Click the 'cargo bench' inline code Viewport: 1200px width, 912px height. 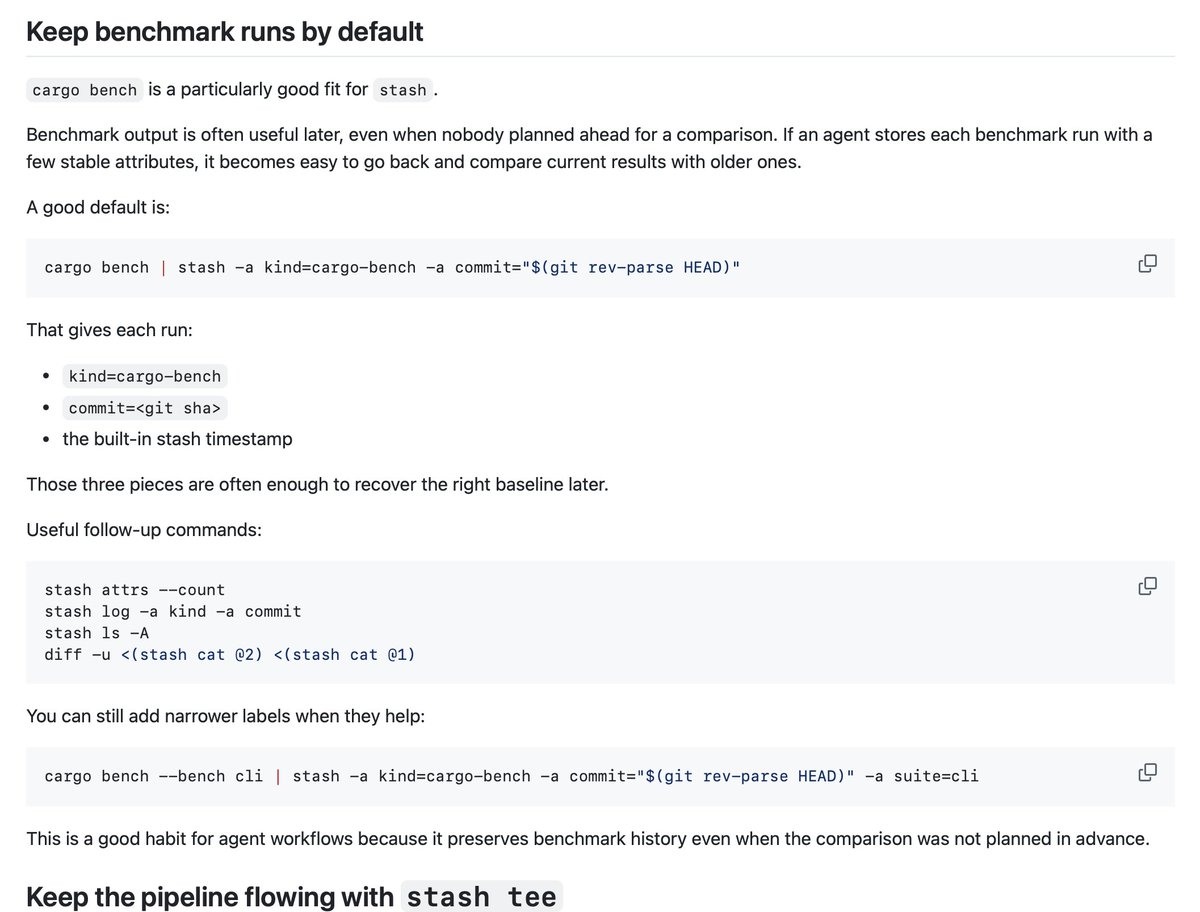click(x=85, y=90)
